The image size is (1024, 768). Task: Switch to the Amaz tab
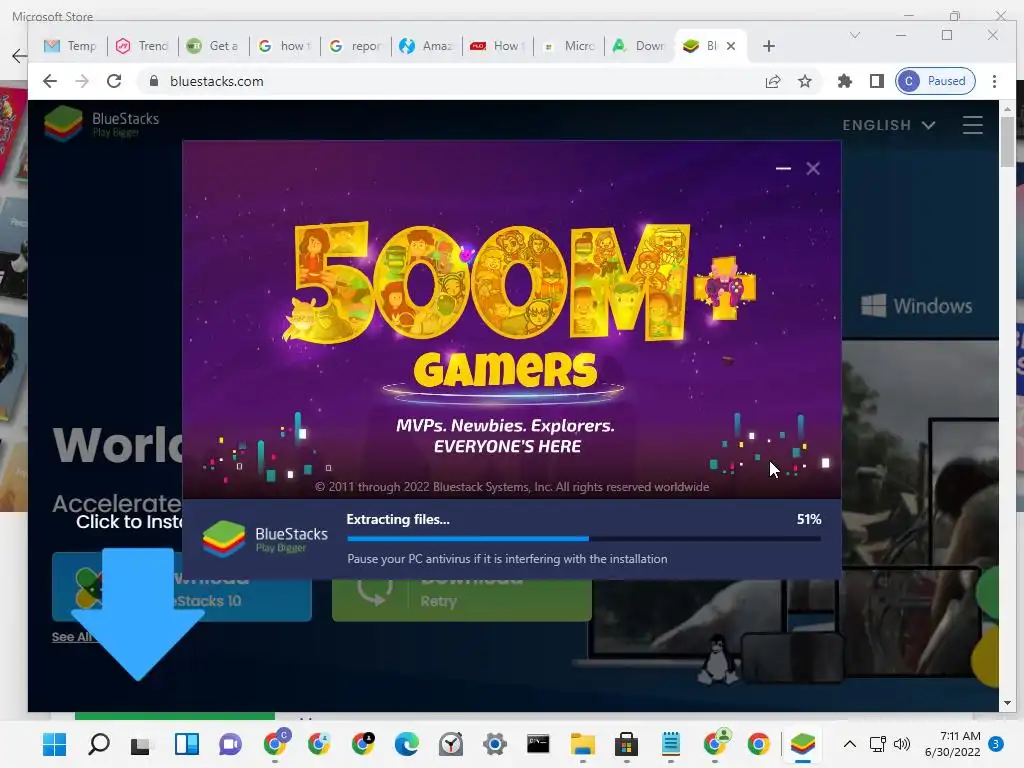[x=427, y=46]
